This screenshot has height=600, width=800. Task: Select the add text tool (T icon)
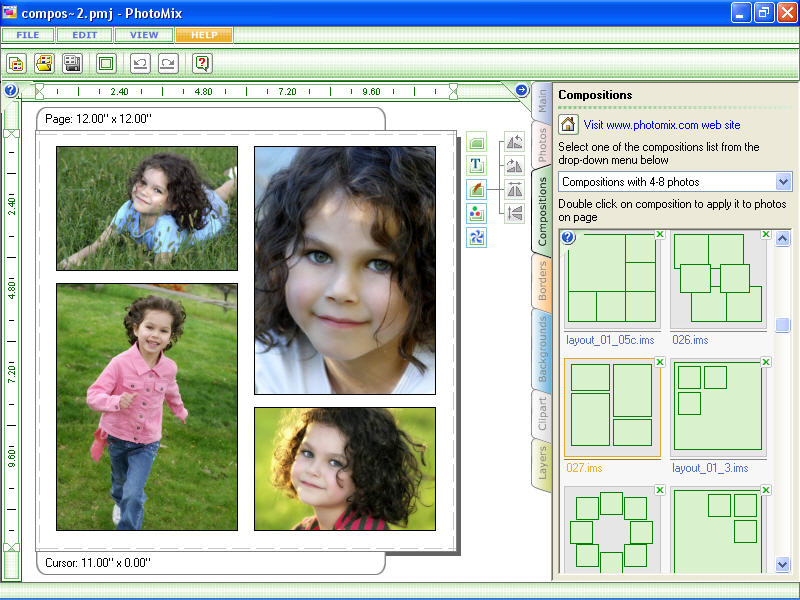click(477, 165)
